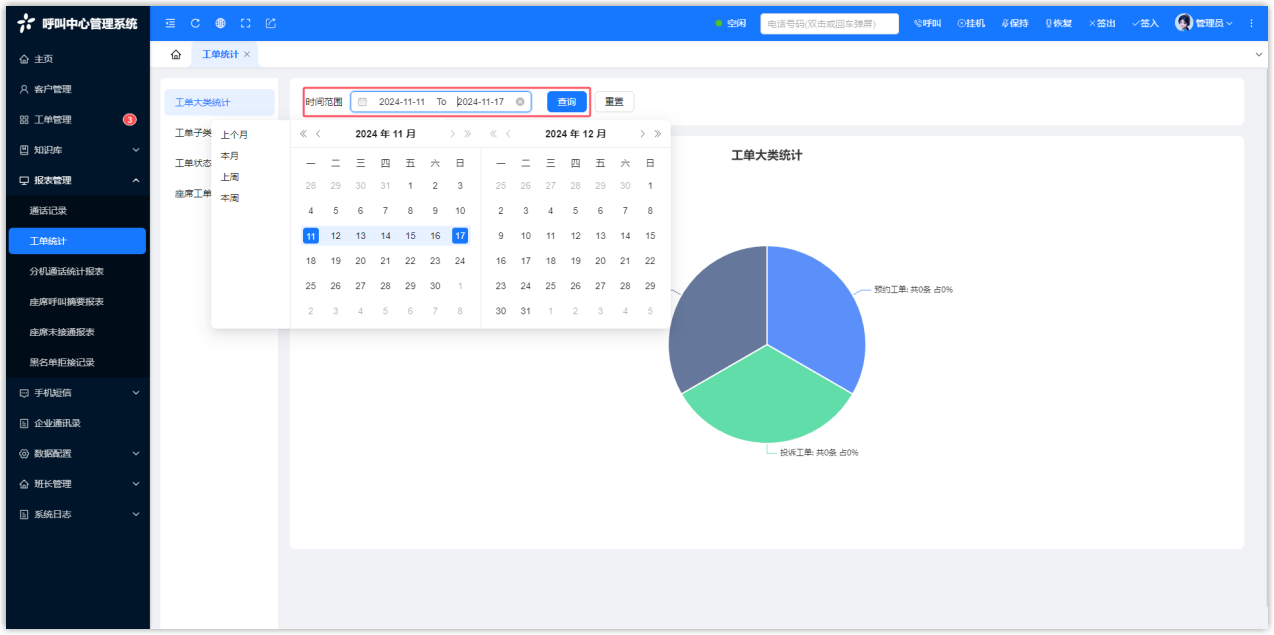Click the refresh icon in top bar
Screen dimensions: 1274x635
click(x=195, y=23)
